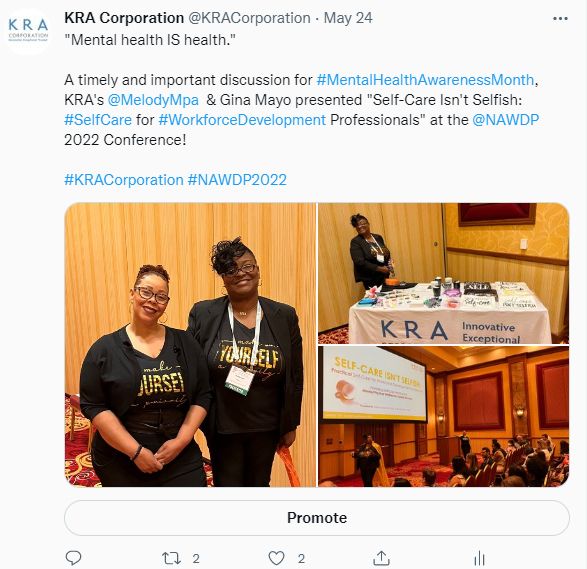This screenshot has height=569, width=587.
Task: Open KRA Corporation profile avatar
Action: (x=28, y=31)
